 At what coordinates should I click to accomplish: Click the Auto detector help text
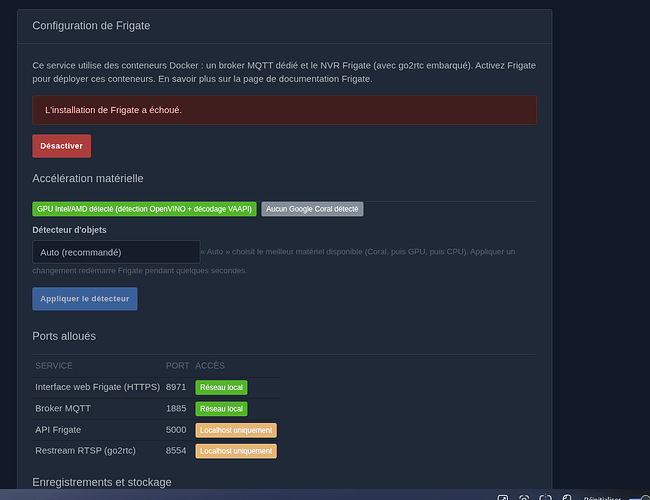click(274, 261)
